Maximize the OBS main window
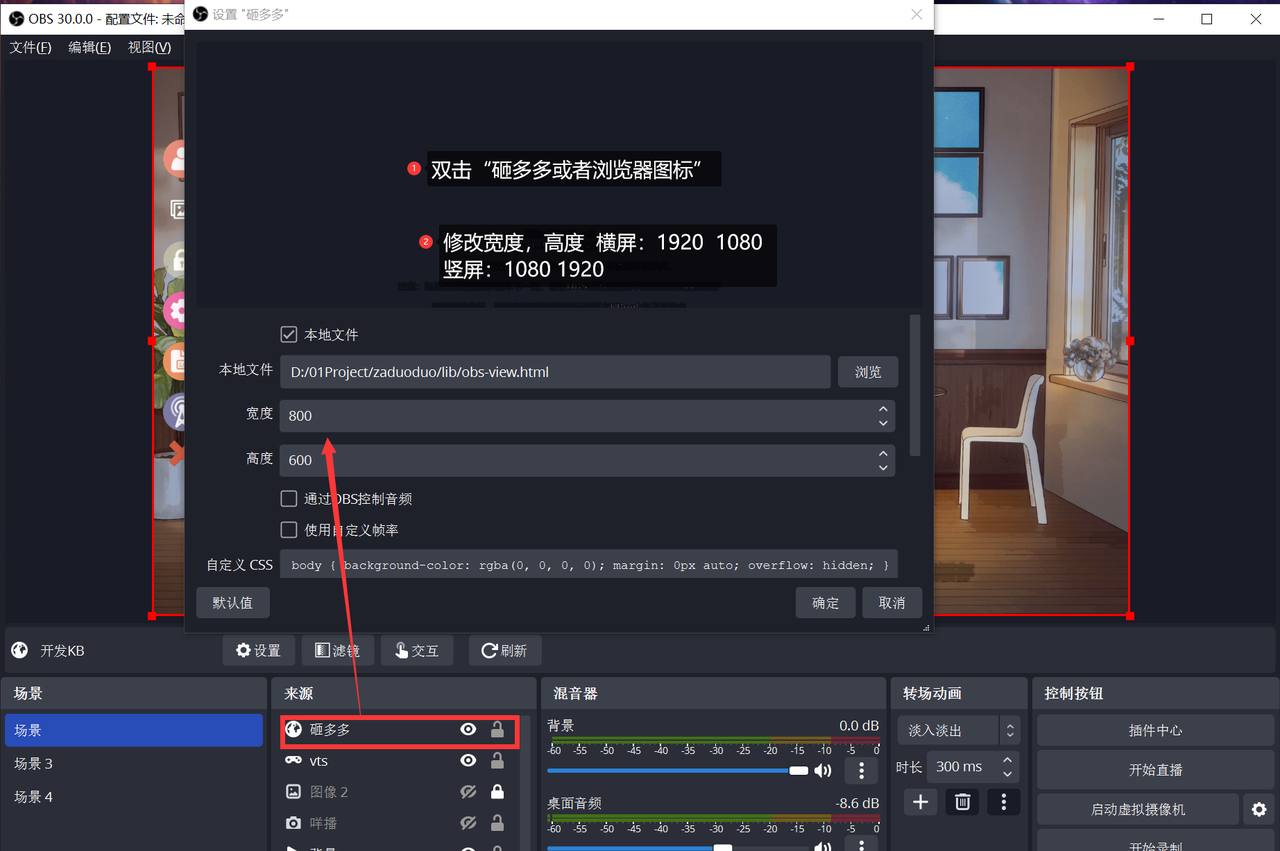 [1207, 19]
